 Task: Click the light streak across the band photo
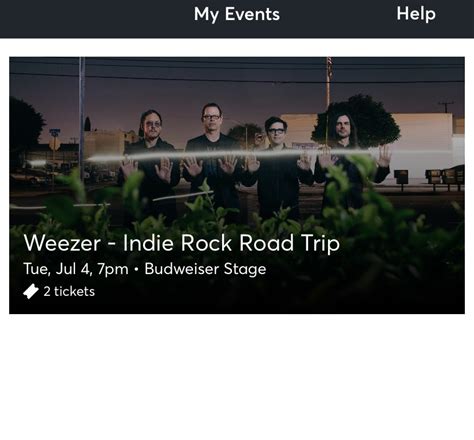tap(233, 155)
